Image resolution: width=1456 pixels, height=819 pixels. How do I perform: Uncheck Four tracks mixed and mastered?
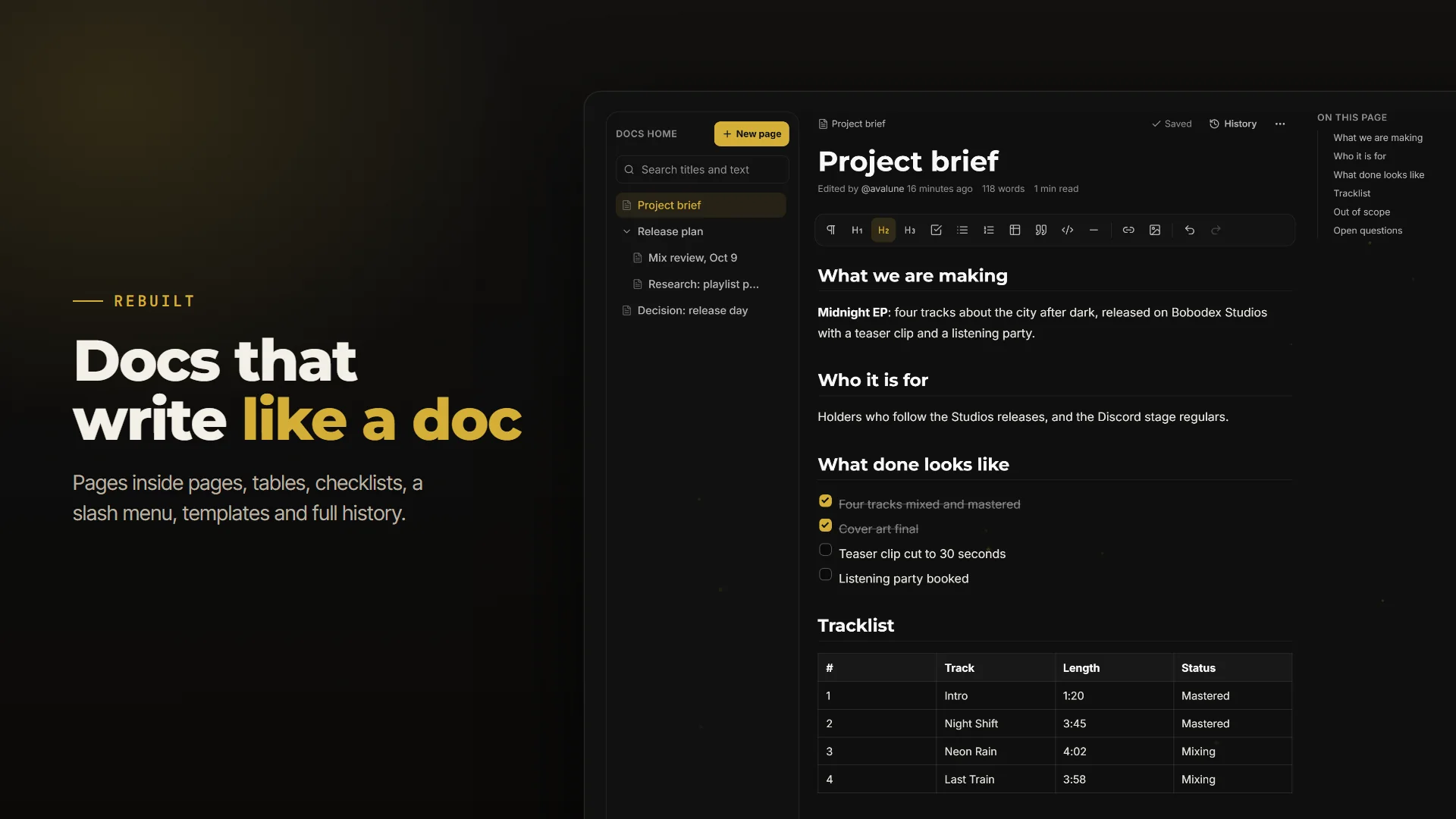pyautogui.click(x=826, y=500)
